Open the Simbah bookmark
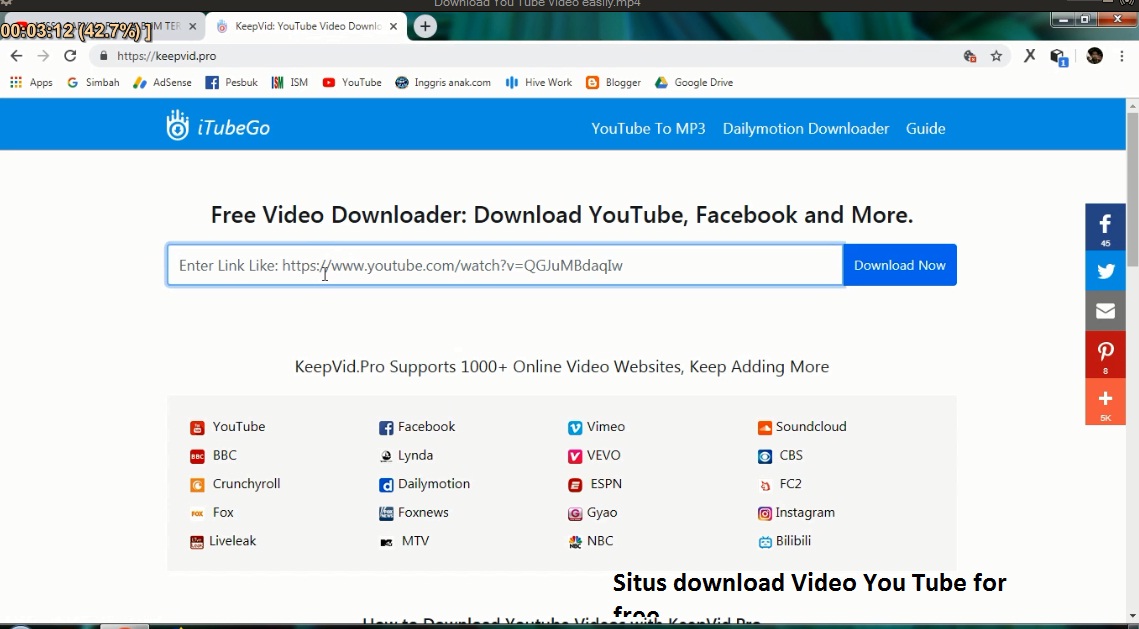Image resolution: width=1139 pixels, height=629 pixels. coord(93,83)
